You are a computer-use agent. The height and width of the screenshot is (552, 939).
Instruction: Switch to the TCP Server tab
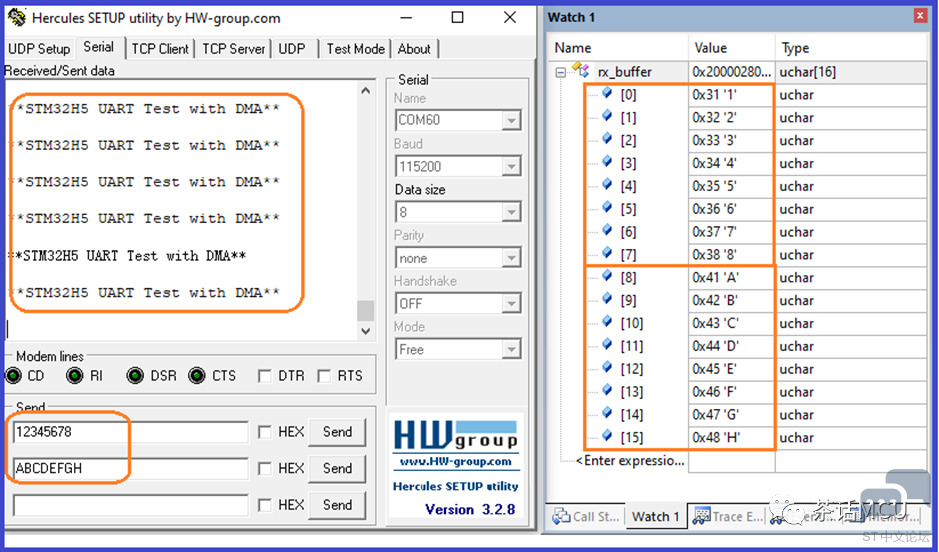234,49
